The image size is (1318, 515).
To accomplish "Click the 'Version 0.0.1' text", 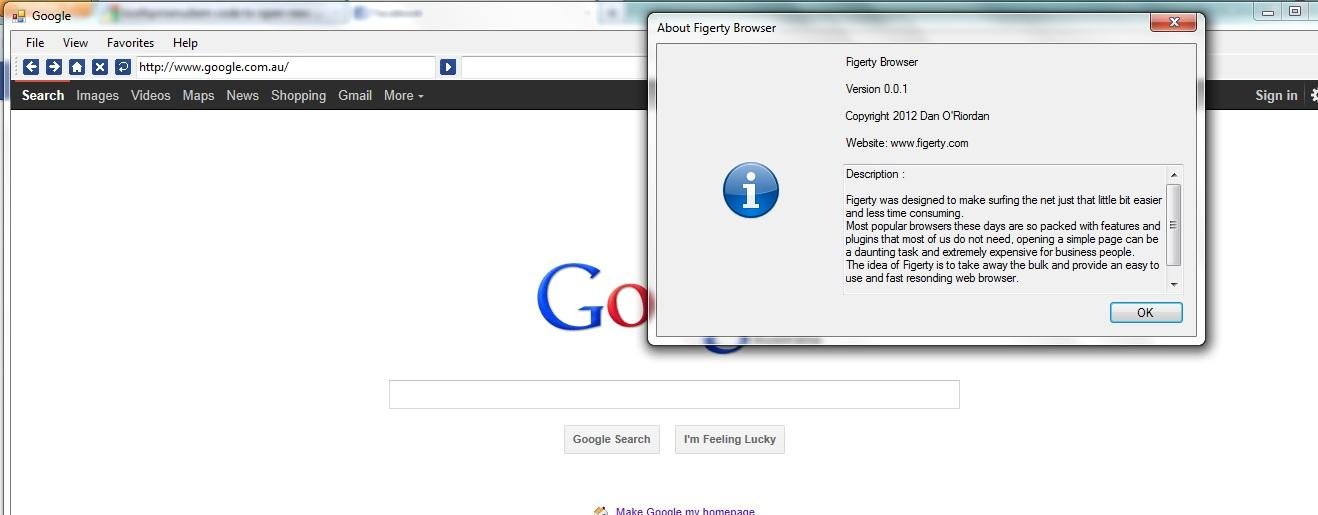I will point(877,89).
